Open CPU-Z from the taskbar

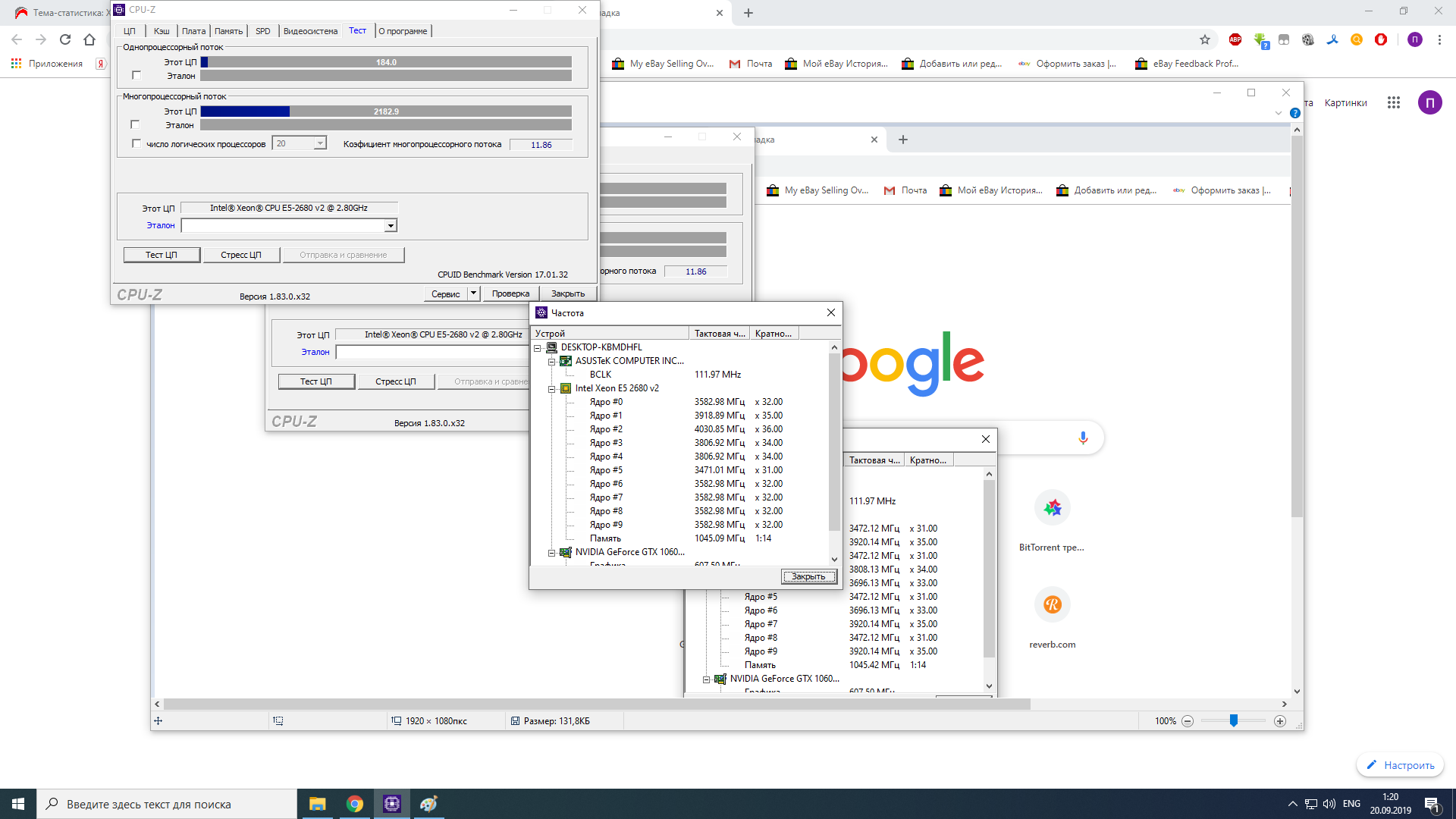point(392,804)
